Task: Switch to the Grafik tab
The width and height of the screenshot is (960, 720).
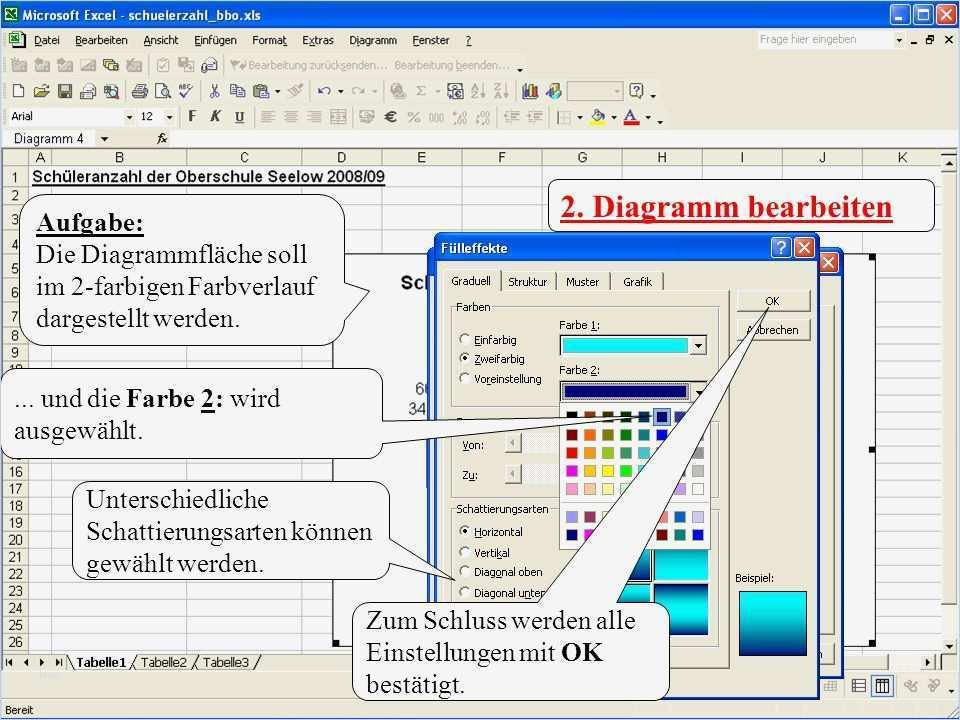Action: coord(637,282)
